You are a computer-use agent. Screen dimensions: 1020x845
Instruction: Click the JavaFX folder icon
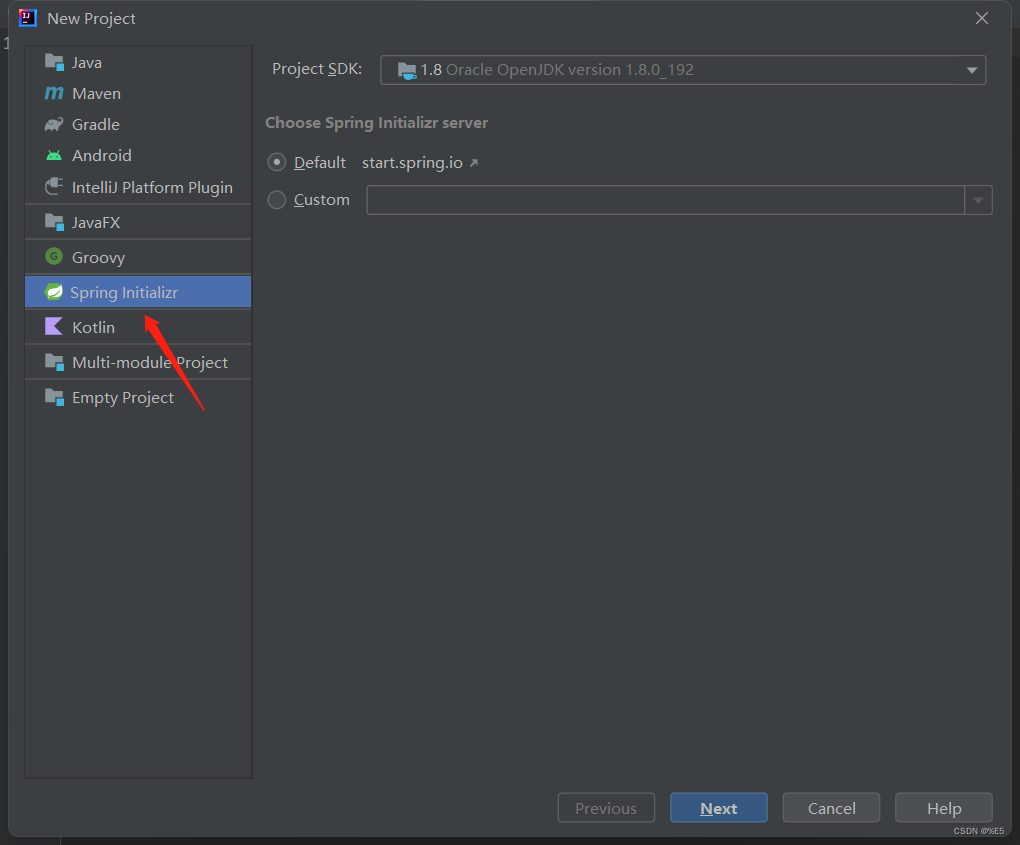54,222
